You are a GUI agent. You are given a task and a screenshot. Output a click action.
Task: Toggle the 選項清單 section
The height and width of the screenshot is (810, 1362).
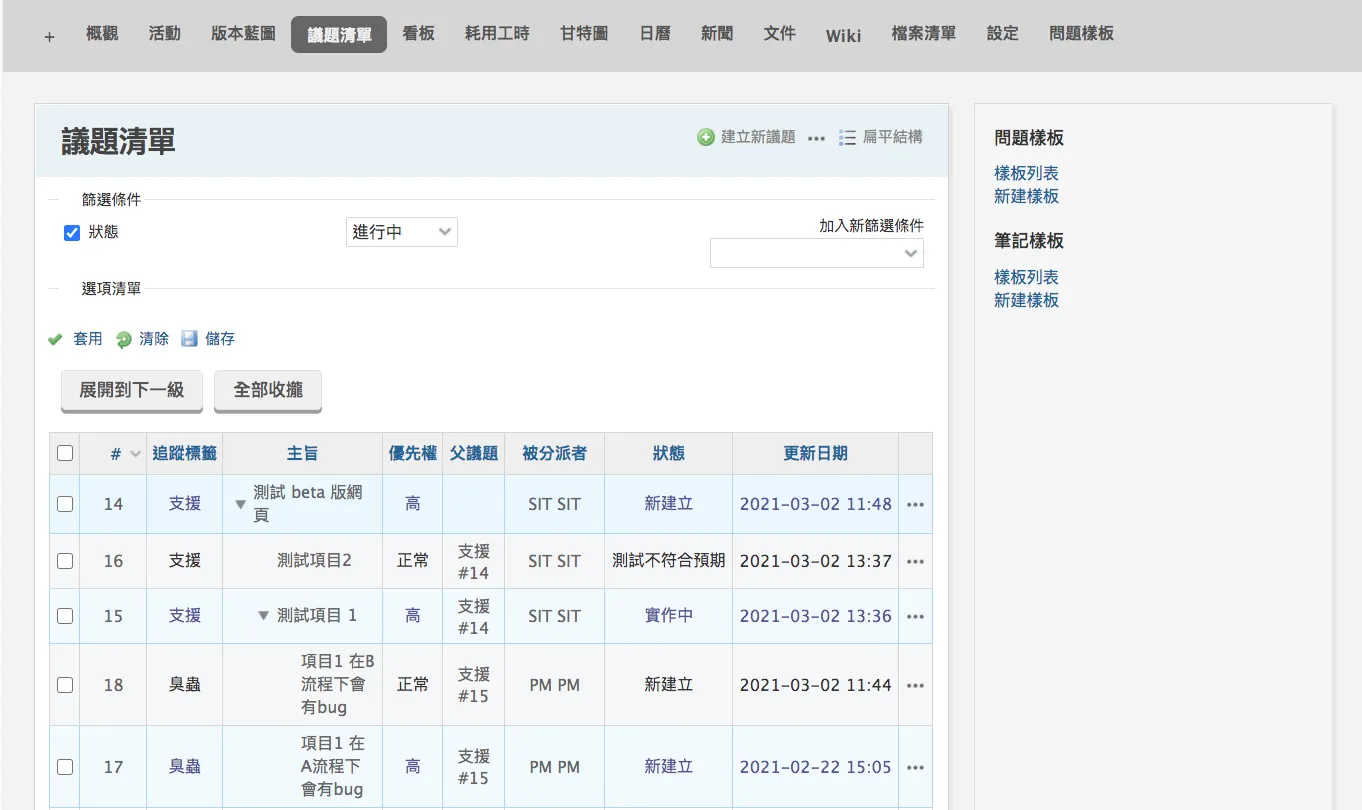pyautogui.click(x=111, y=289)
